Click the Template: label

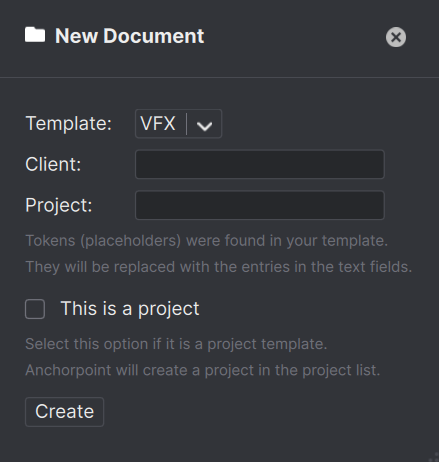click(68, 124)
